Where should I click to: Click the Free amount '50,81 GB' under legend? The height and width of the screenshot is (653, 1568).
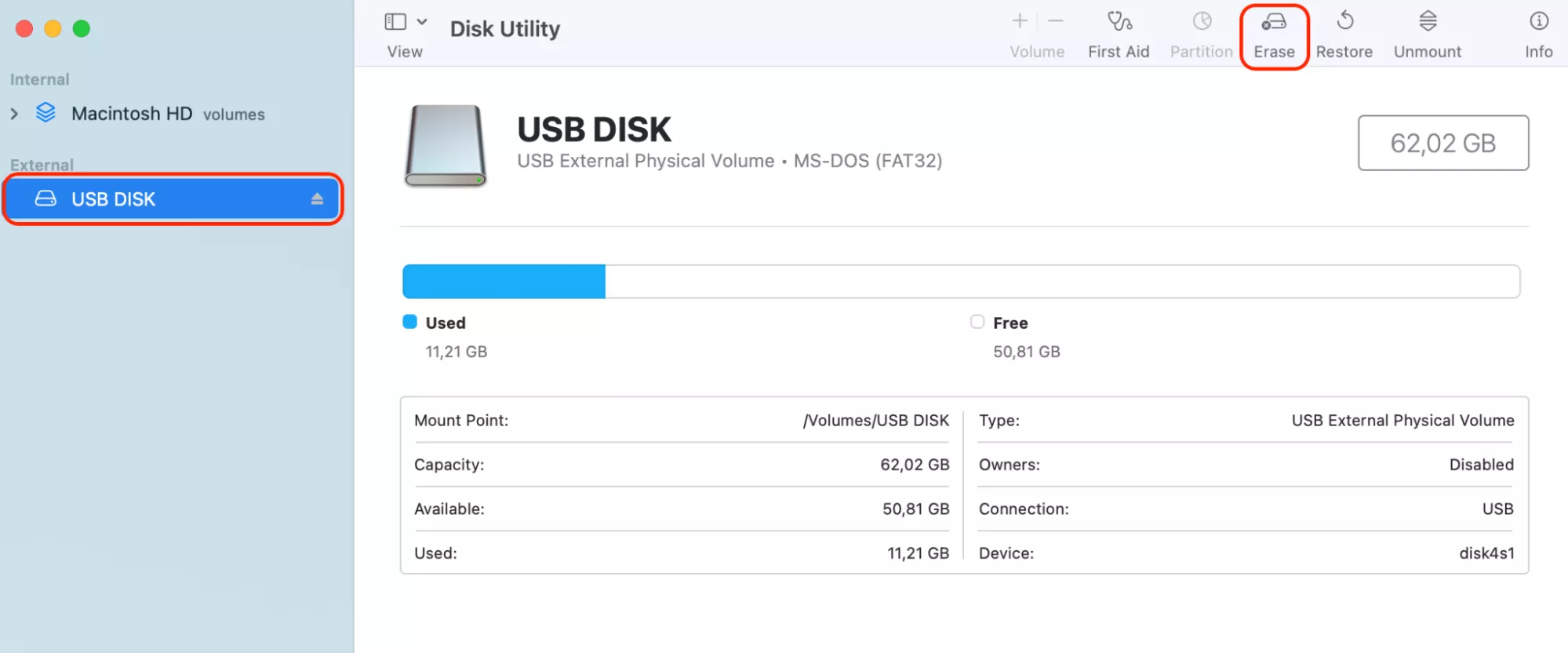click(1026, 352)
